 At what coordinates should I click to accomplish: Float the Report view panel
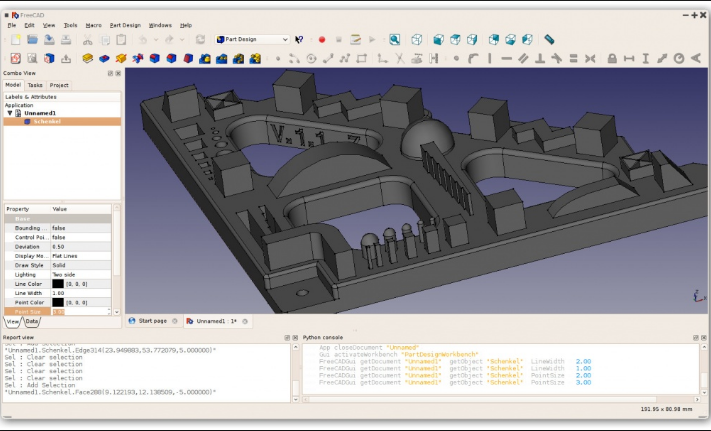click(287, 338)
